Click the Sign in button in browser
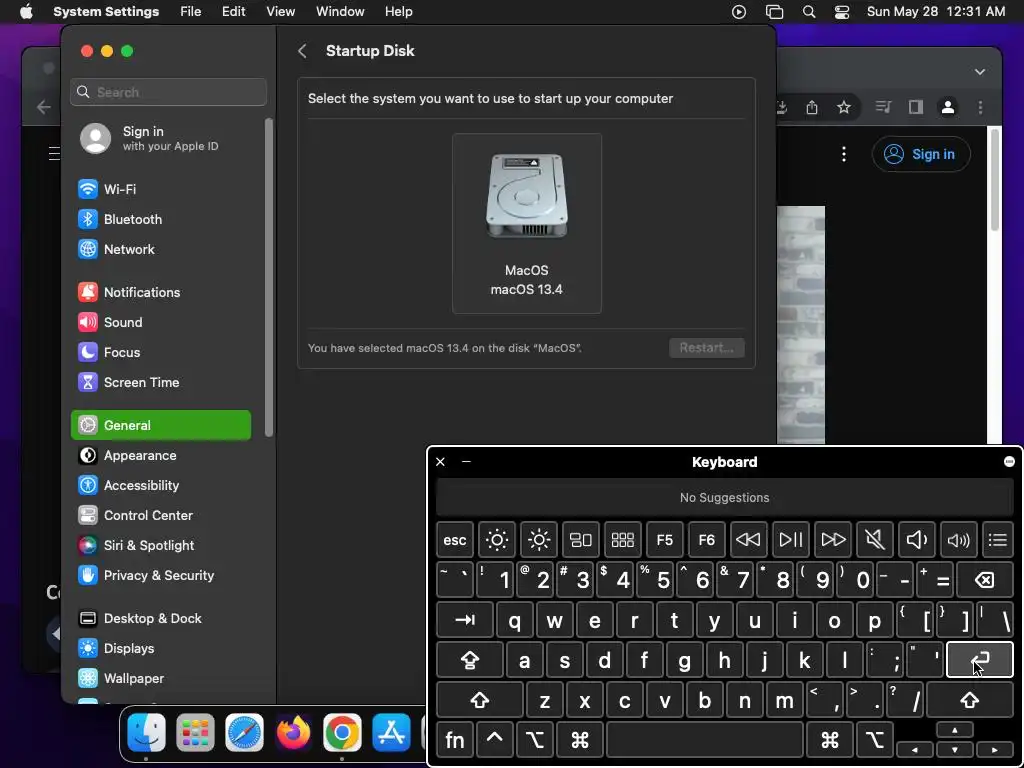The height and width of the screenshot is (768, 1024). (x=921, y=154)
